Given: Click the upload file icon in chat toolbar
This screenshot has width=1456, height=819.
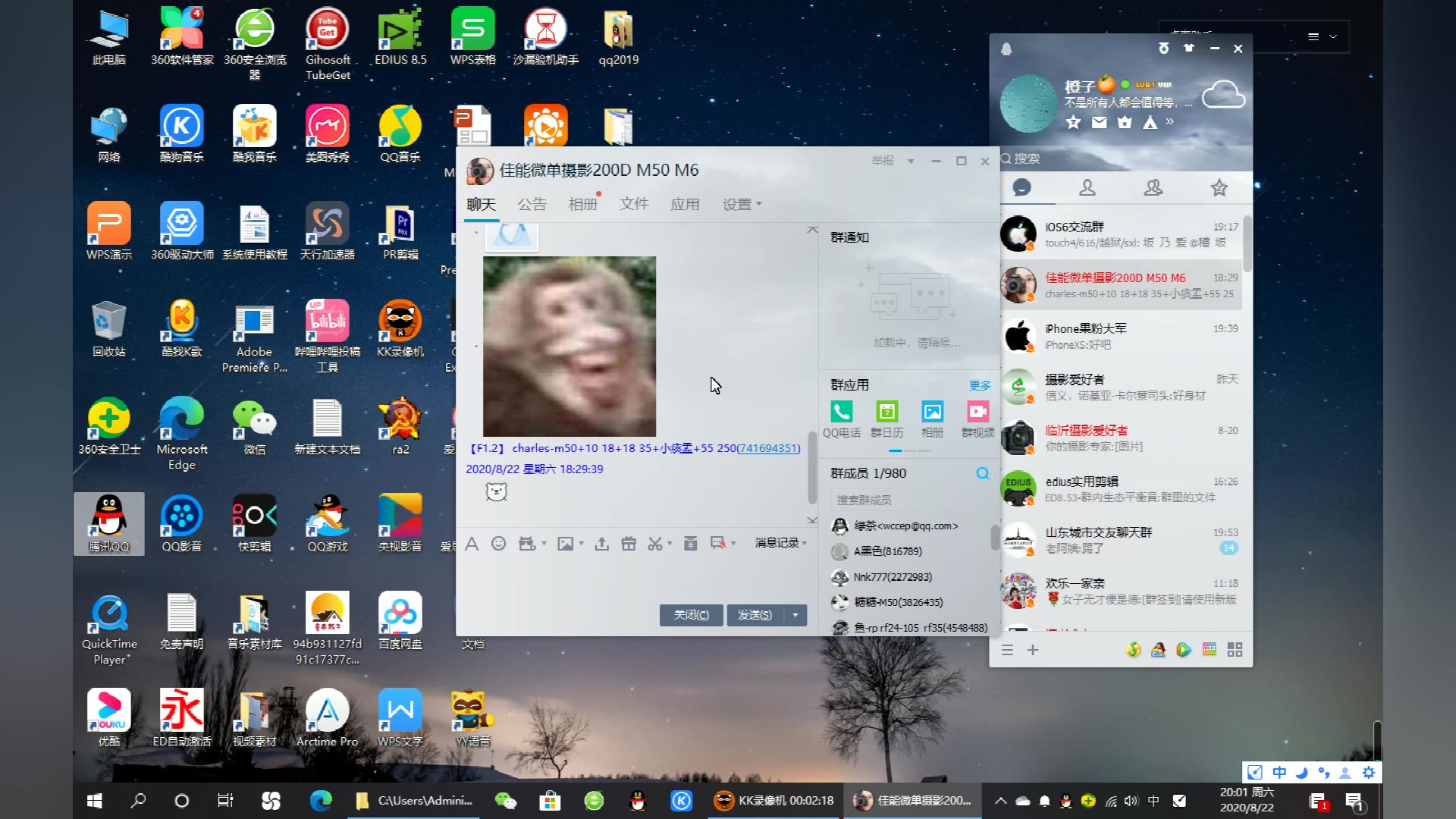Looking at the screenshot, I should point(601,544).
